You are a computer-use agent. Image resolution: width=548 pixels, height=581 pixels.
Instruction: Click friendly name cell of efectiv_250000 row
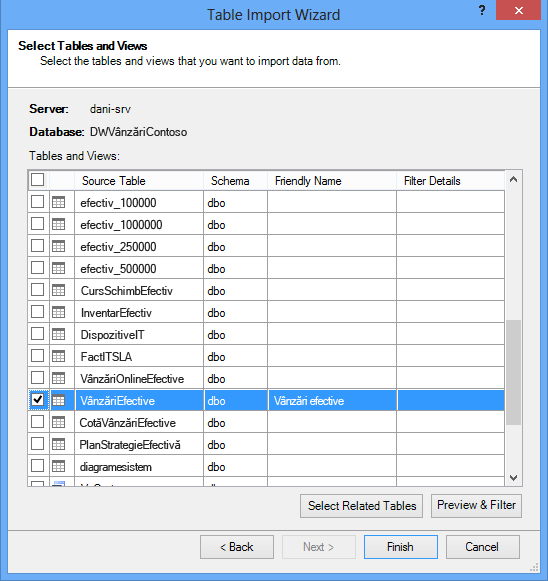(x=332, y=246)
